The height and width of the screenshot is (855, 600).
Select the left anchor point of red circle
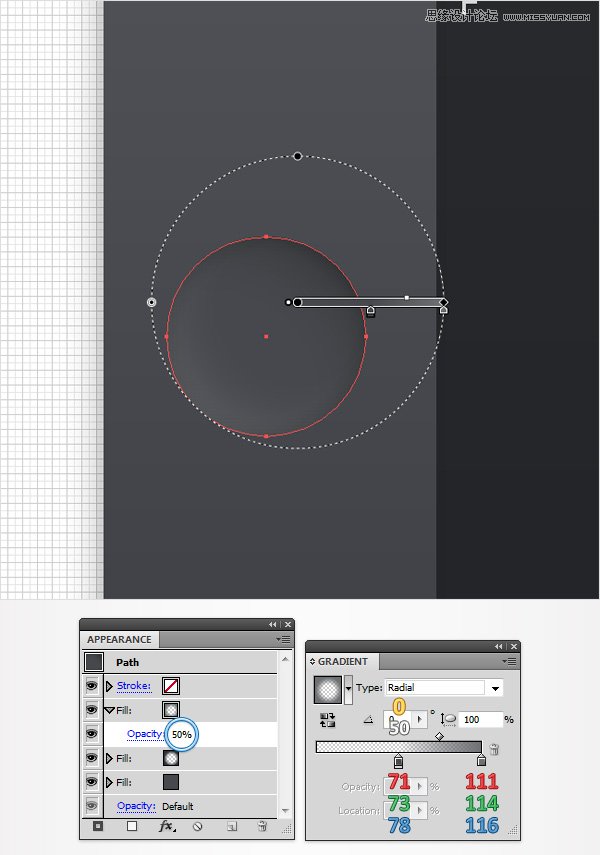tap(166, 336)
